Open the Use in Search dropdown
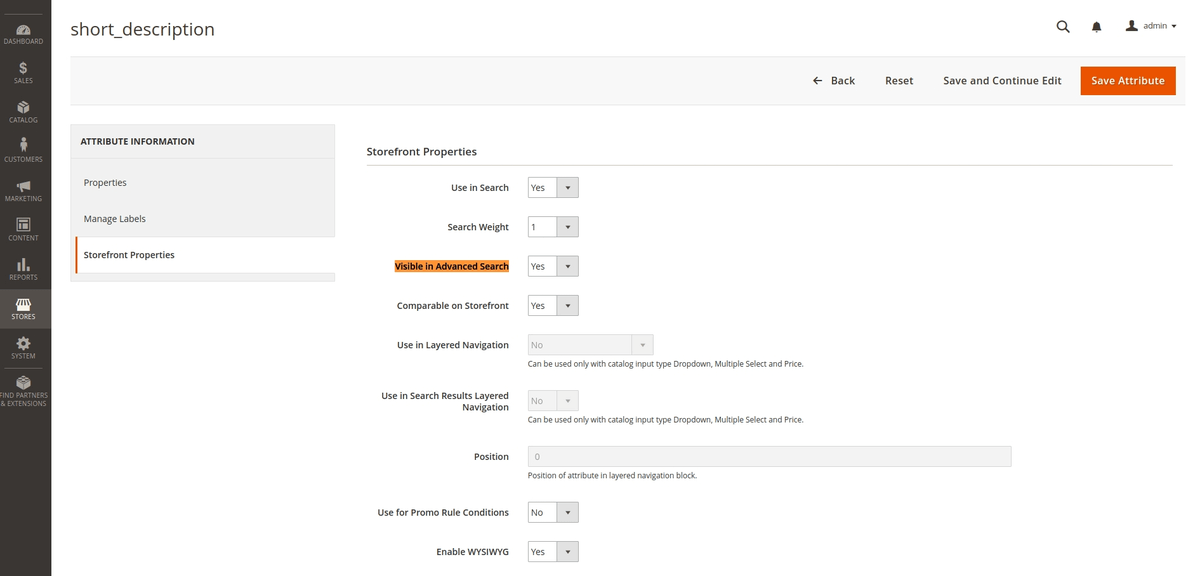Screen dimensions: 1200x576 point(552,187)
